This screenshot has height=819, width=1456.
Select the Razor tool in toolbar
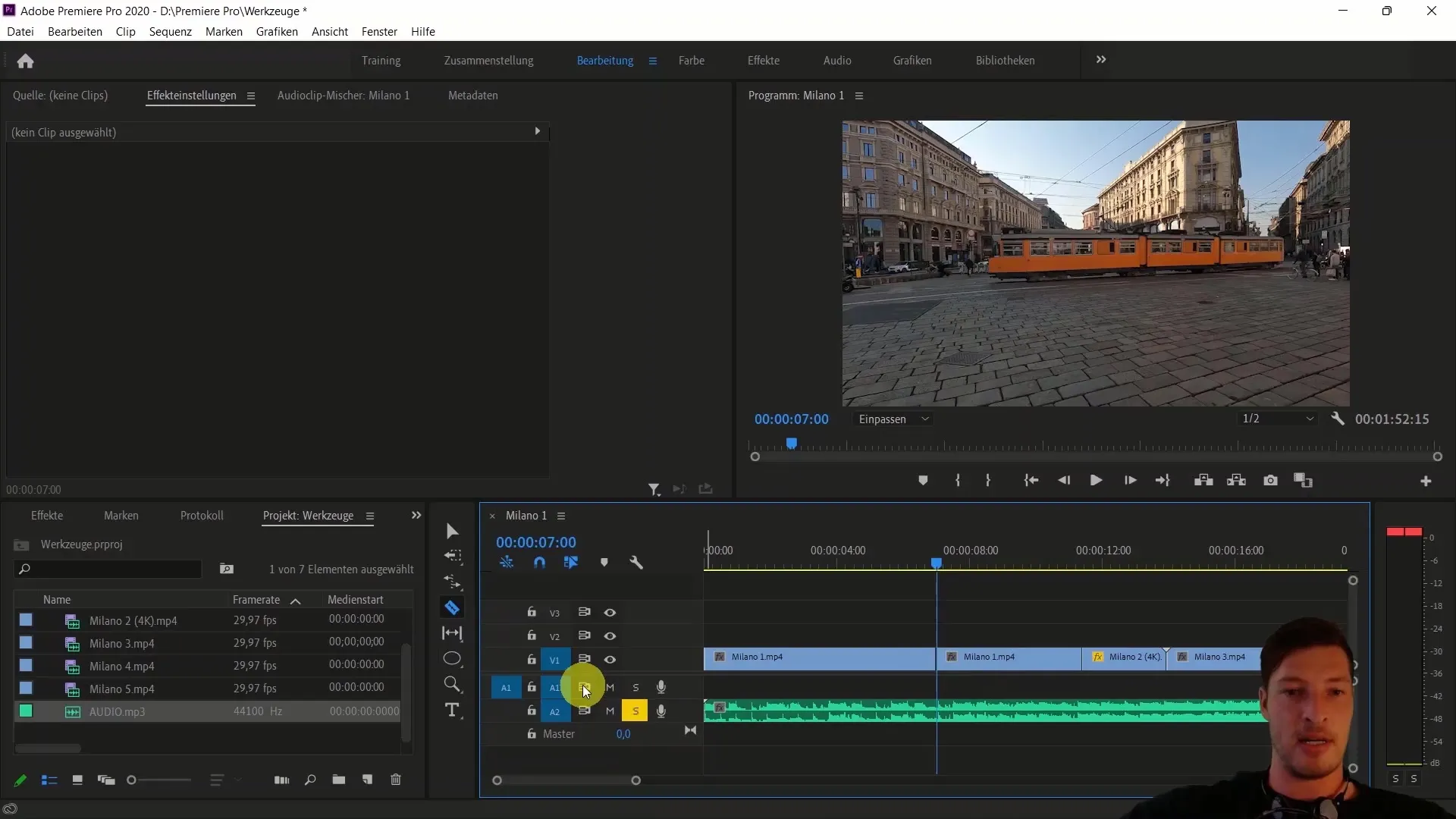pyautogui.click(x=452, y=608)
